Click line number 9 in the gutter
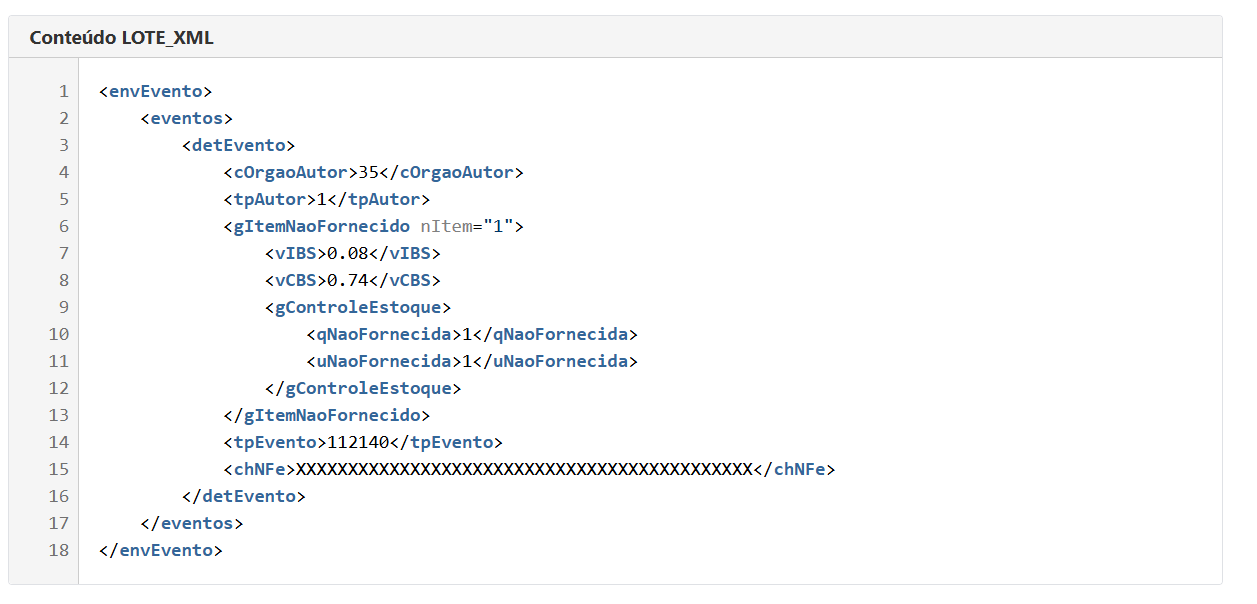The image size is (1257, 604). coord(63,307)
